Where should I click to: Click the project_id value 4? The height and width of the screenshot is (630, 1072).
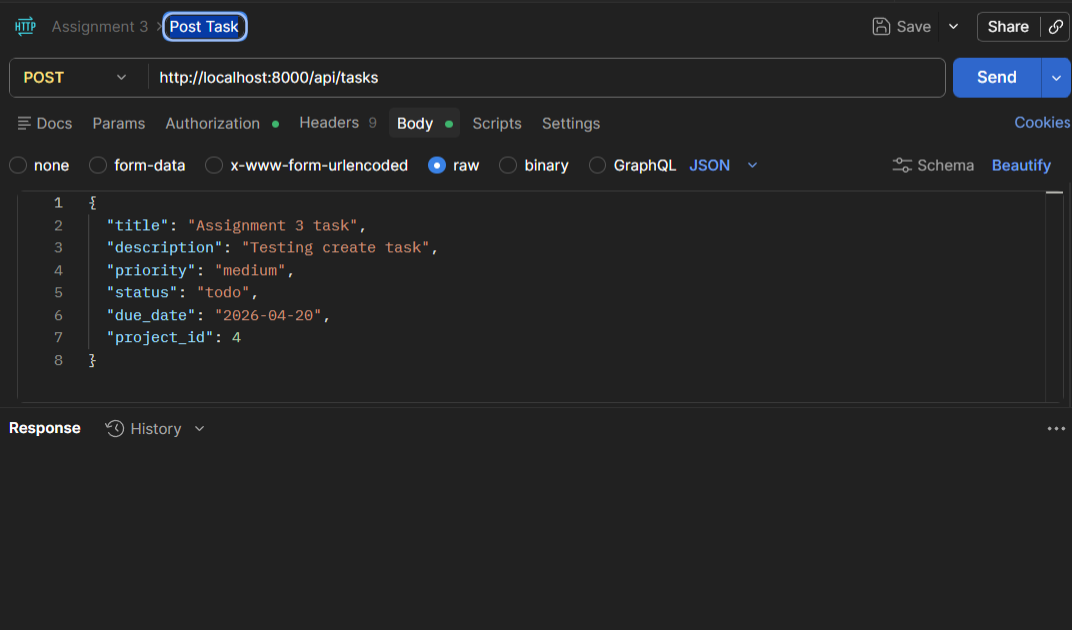237,337
